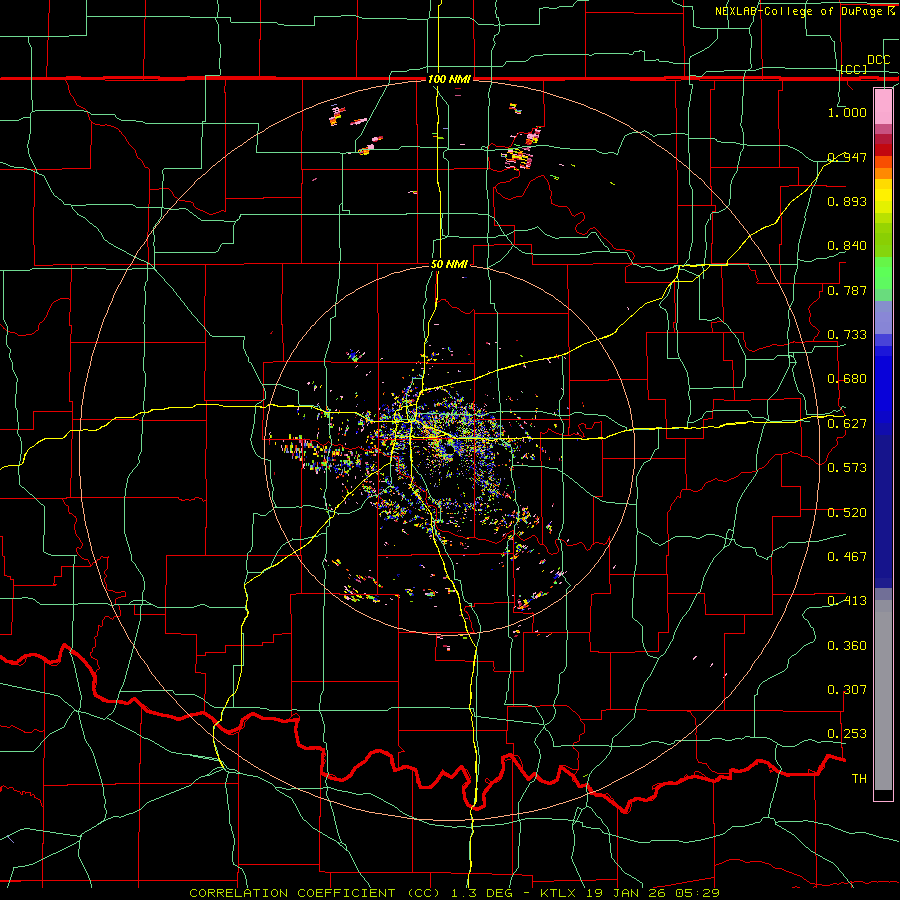Click the 0.413 scale value
Image resolution: width=900 pixels, height=900 pixels.
point(847,601)
